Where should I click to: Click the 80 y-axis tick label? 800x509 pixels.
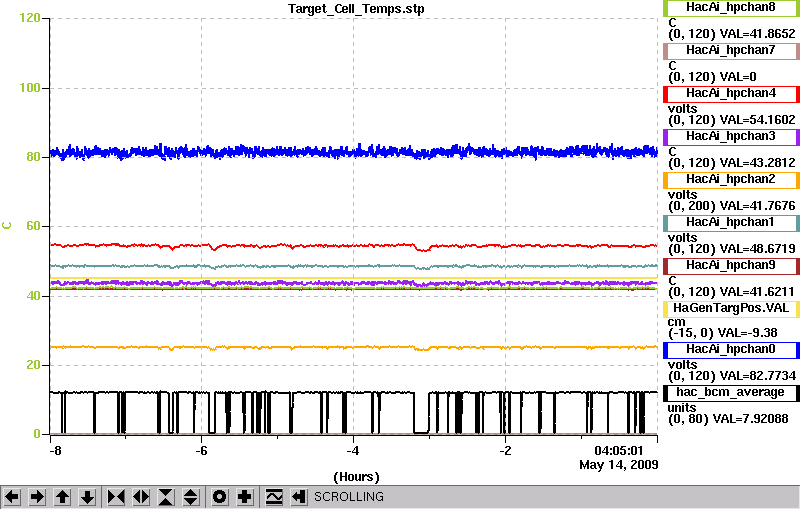(x=33, y=157)
